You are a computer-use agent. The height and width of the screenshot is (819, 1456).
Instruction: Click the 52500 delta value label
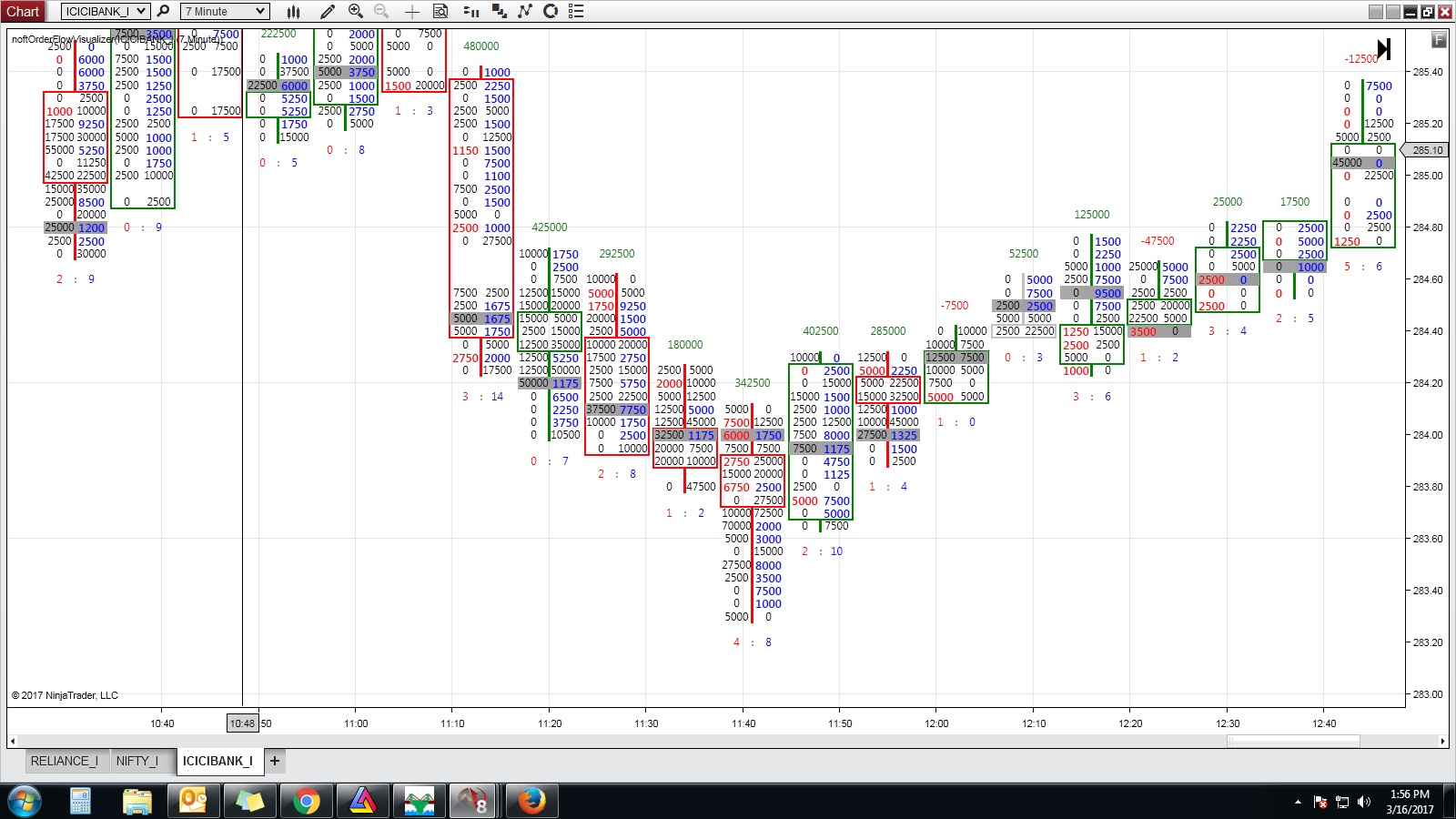click(x=1024, y=254)
